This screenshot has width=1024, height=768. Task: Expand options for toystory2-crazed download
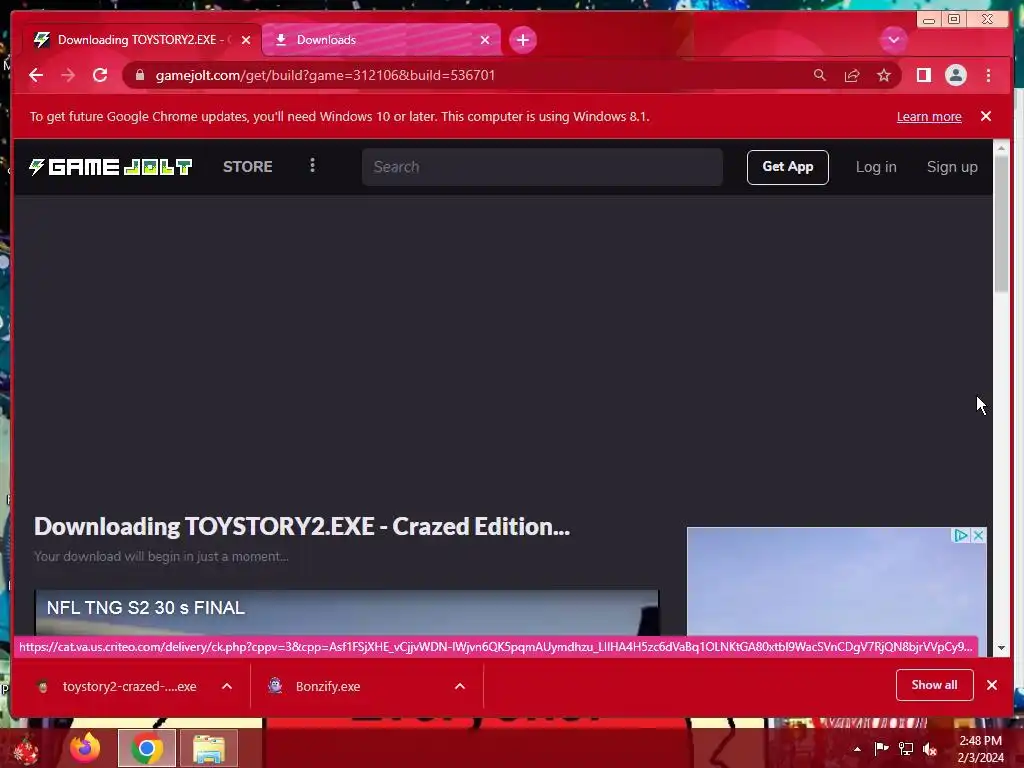(x=227, y=686)
